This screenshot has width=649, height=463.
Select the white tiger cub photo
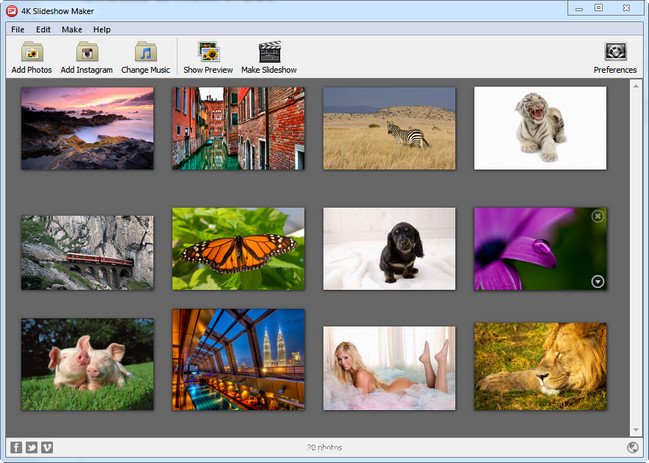(x=540, y=128)
